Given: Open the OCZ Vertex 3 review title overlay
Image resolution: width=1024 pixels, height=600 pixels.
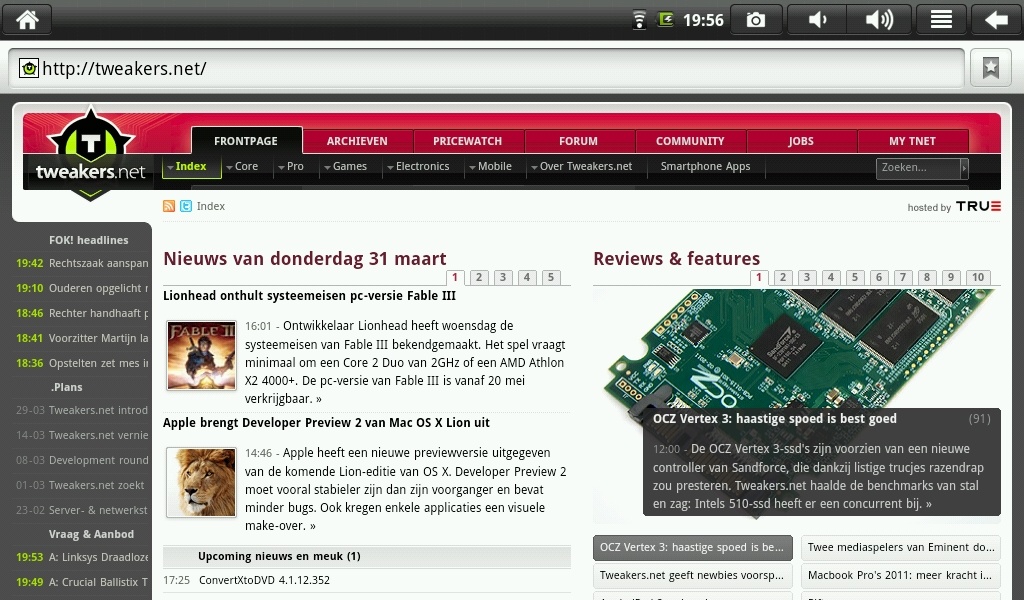Looking at the screenshot, I should coord(775,419).
